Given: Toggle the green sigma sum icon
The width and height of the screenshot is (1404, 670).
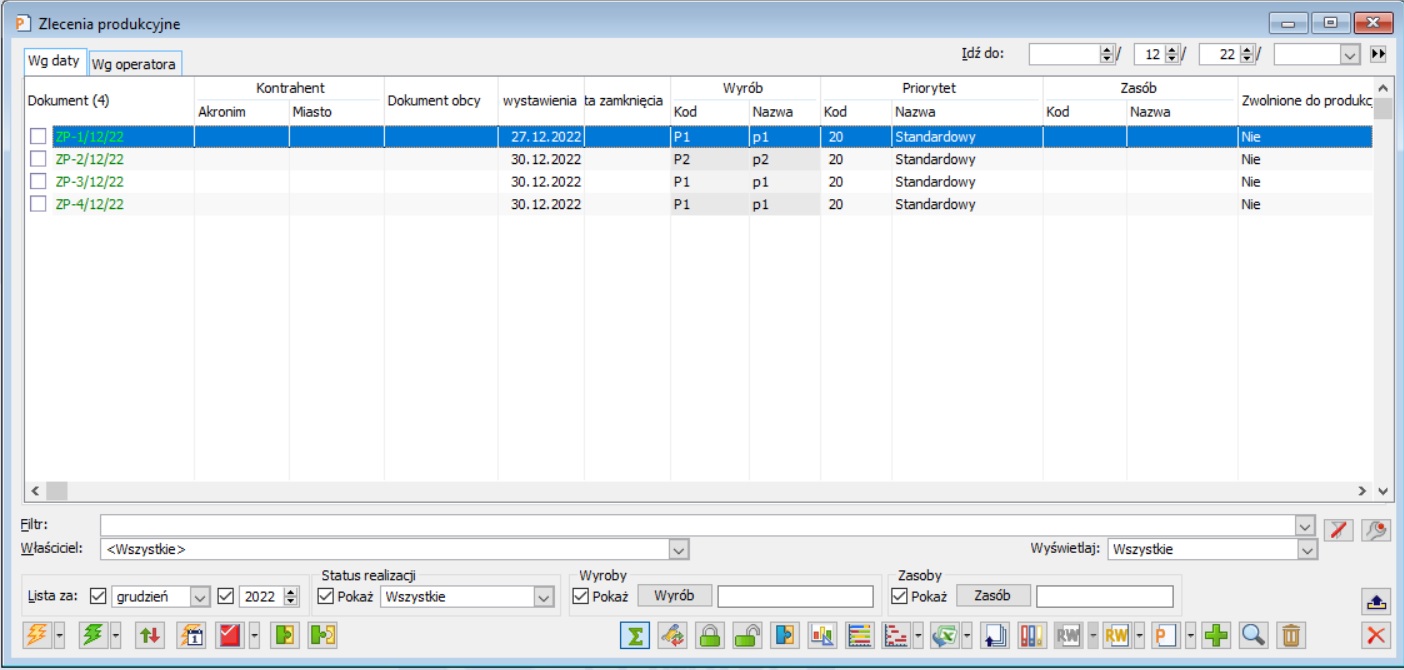Looking at the screenshot, I should point(634,635).
